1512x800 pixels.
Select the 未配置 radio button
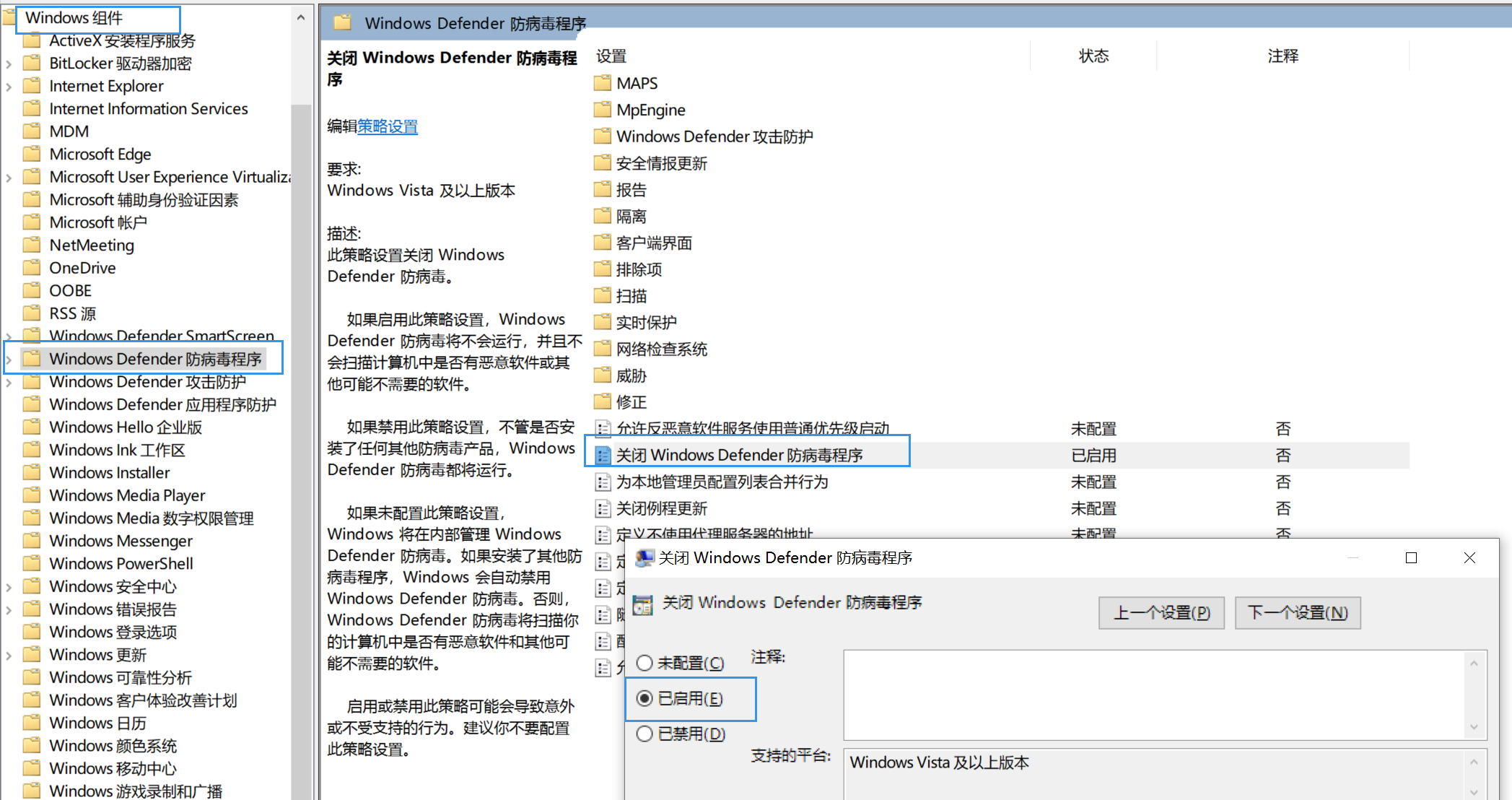(644, 663)
